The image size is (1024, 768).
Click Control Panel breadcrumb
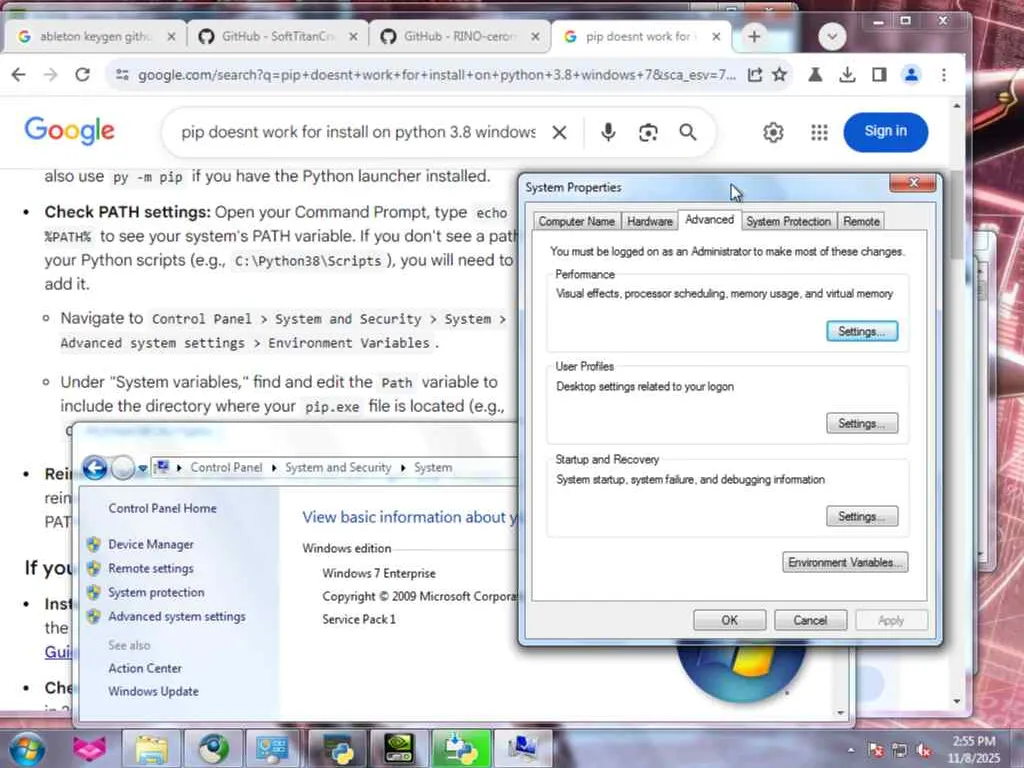(226, 468)
